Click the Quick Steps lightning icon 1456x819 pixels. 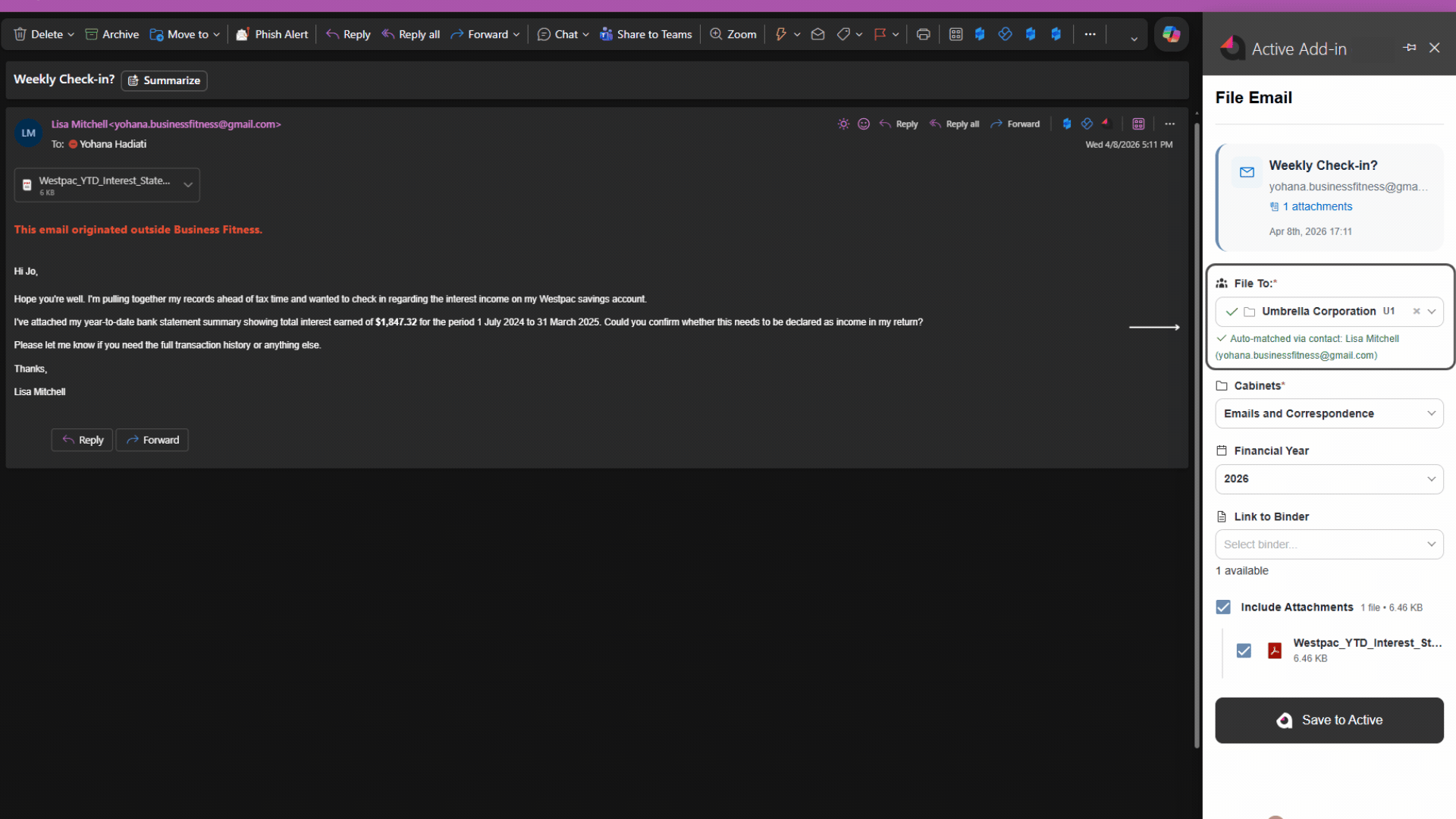click(780, 34)
